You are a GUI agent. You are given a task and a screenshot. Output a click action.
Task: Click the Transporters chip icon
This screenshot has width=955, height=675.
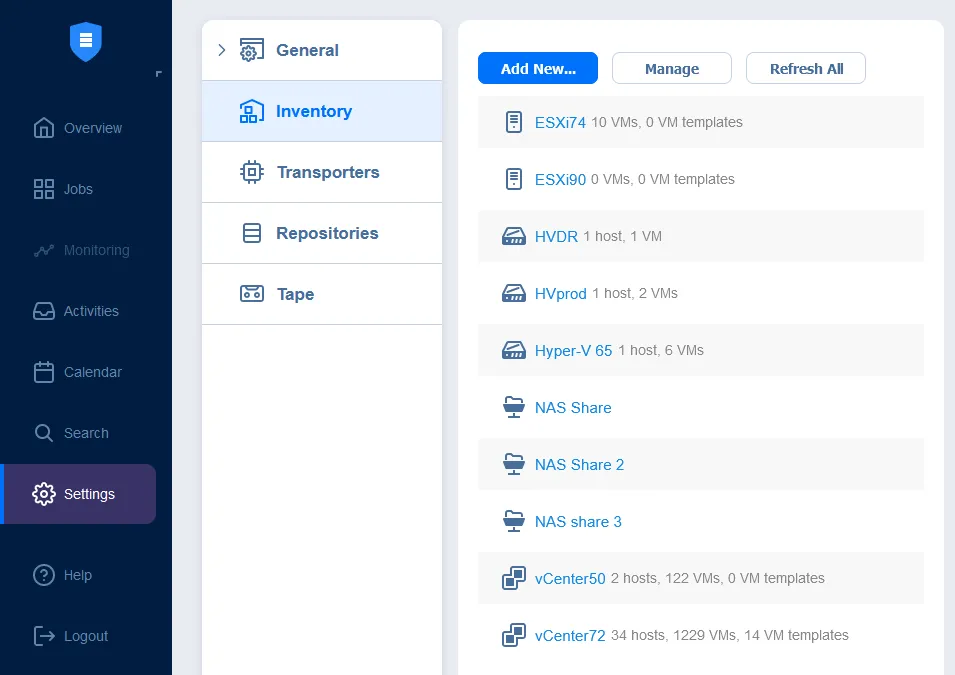point(252,172)
